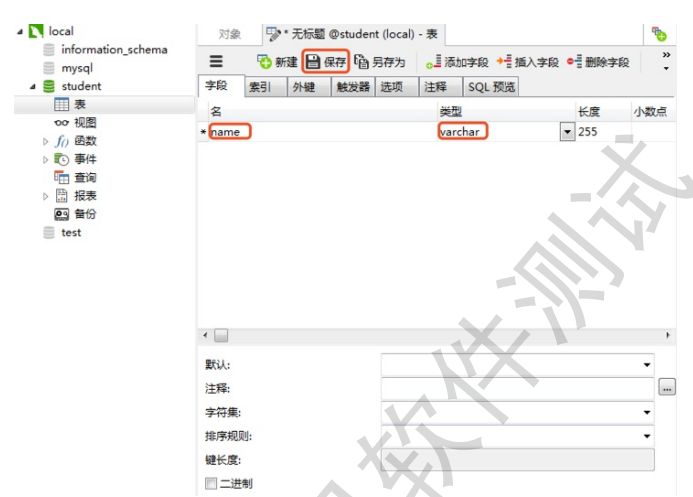This screenshot has height=497, width=693.
Task: Collapse the local connection tree
Action: (20, 31)
